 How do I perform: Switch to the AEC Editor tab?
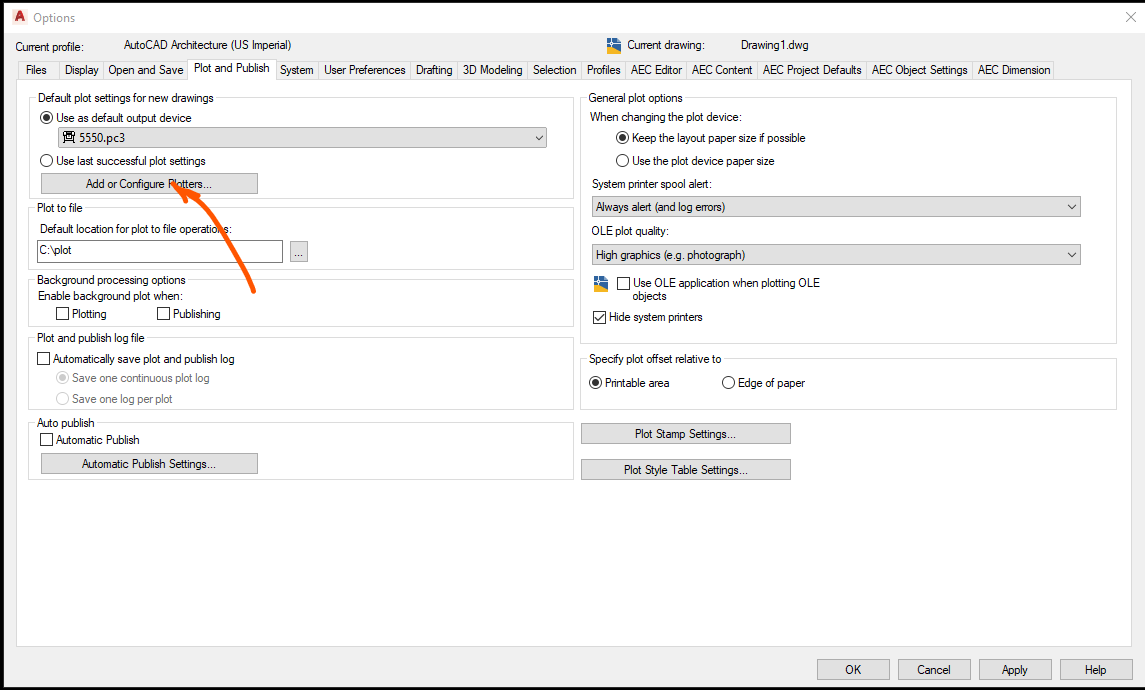(x=655, y=70)
